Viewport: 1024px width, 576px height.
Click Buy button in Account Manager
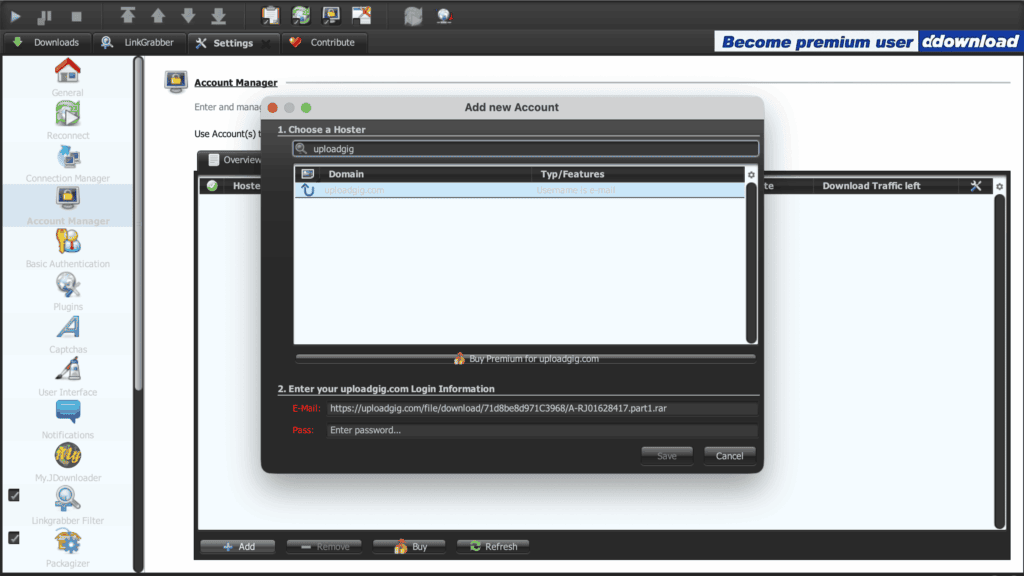tap(409, 547)
